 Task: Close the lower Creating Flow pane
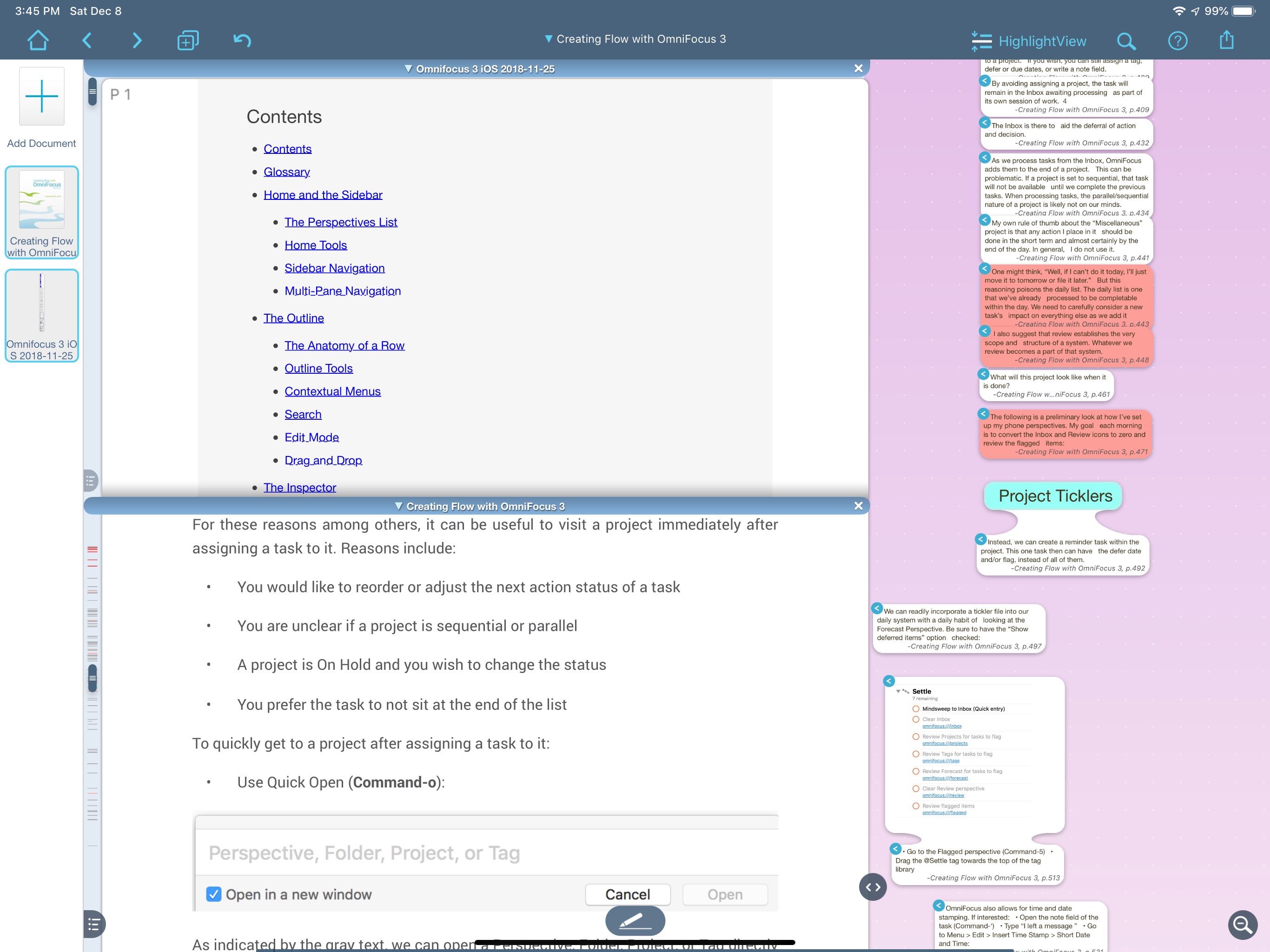coord(858,506)
